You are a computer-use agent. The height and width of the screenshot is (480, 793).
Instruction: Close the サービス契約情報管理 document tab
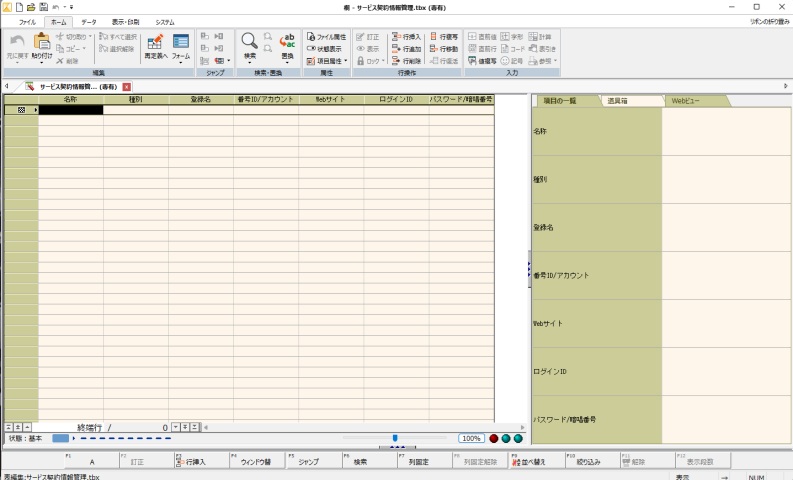click(x=126, y=86)
